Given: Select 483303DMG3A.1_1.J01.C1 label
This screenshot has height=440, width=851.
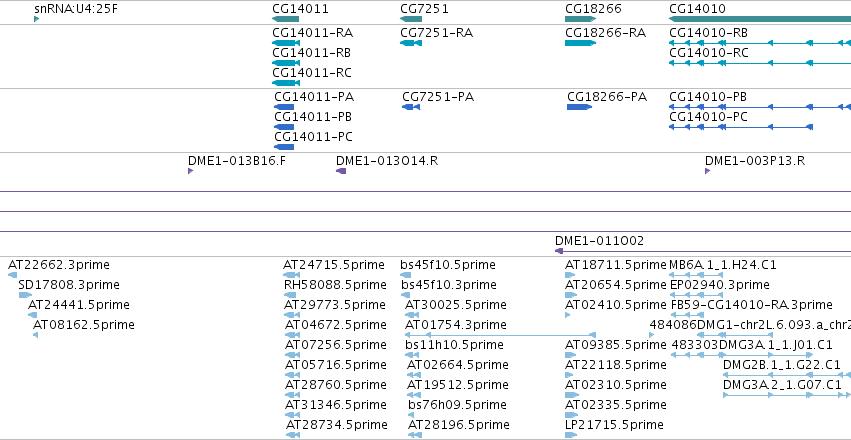Looking at the screenshot, I should [752, 345].
